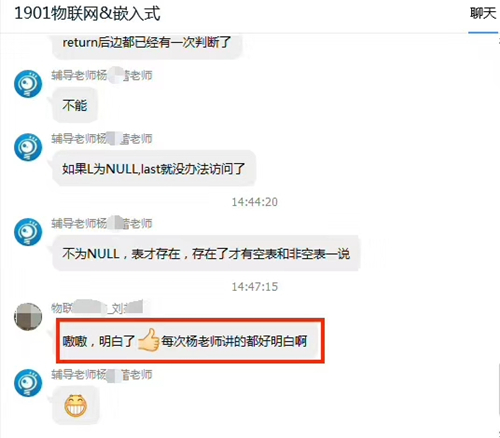Click the thumbs-up emoji in the message
Image resolution: width=500 pixels, height=438 pixels.
point(149,340)
